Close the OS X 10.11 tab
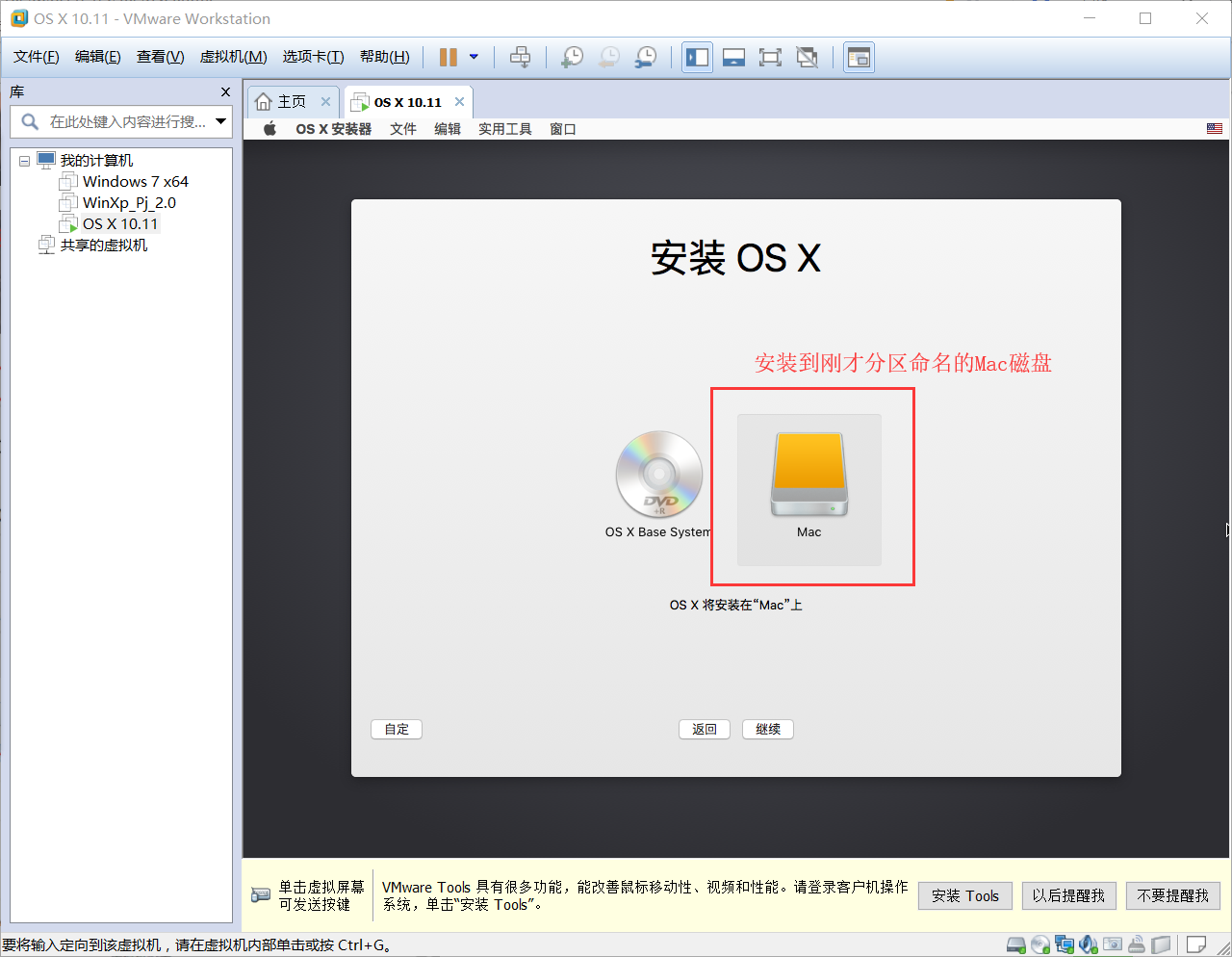The width and height of the screenshot is (1232, 957). 460,102
